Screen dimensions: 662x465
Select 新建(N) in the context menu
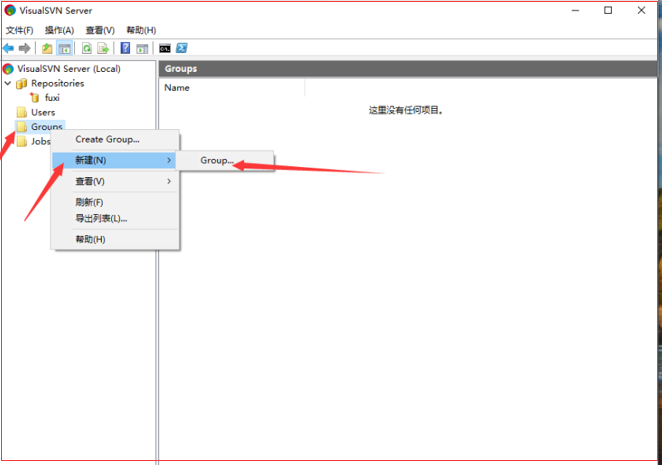pyautogui.click(x=114, y=160)
